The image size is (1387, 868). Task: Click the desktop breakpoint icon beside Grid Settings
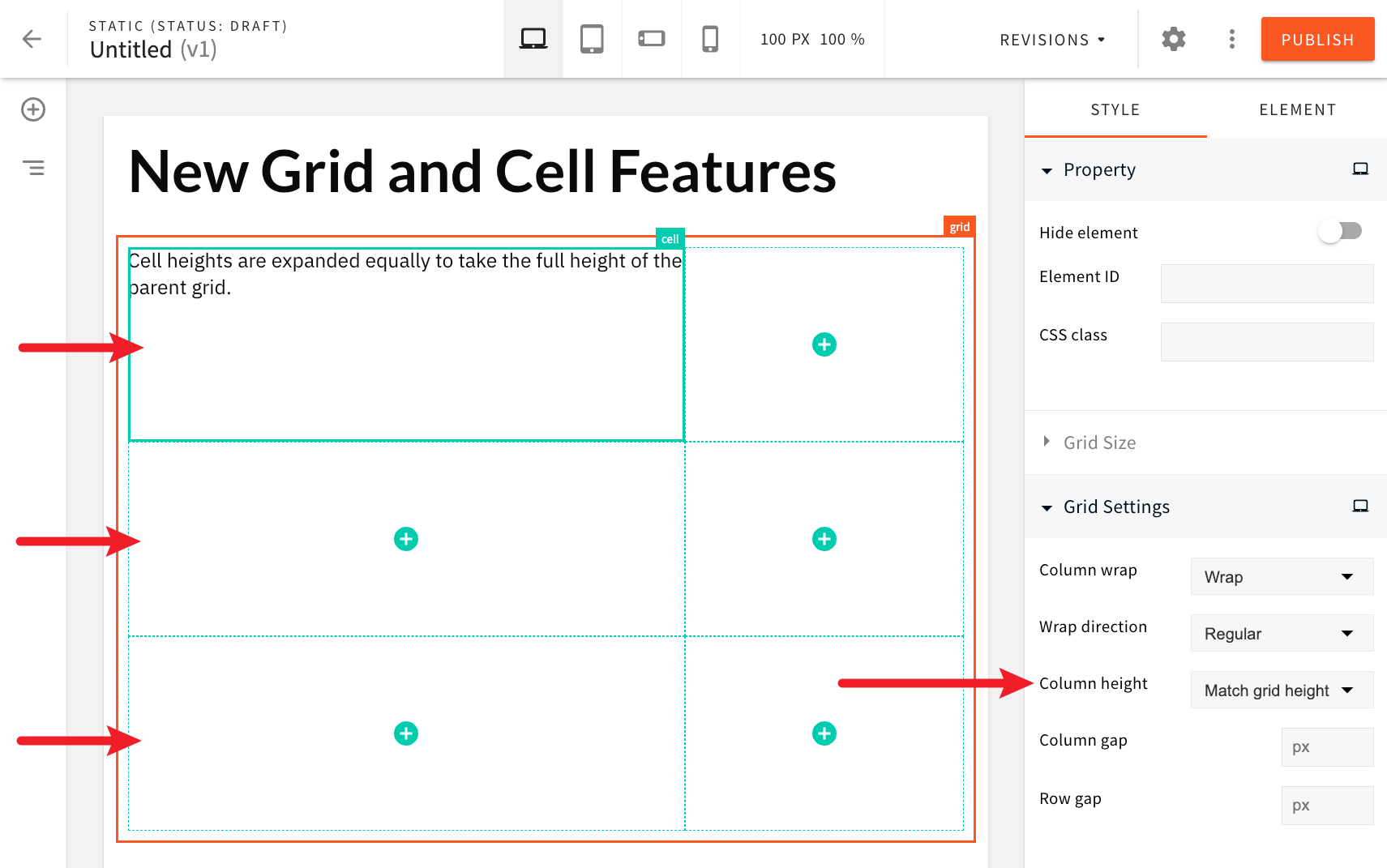coord(1360,506)
